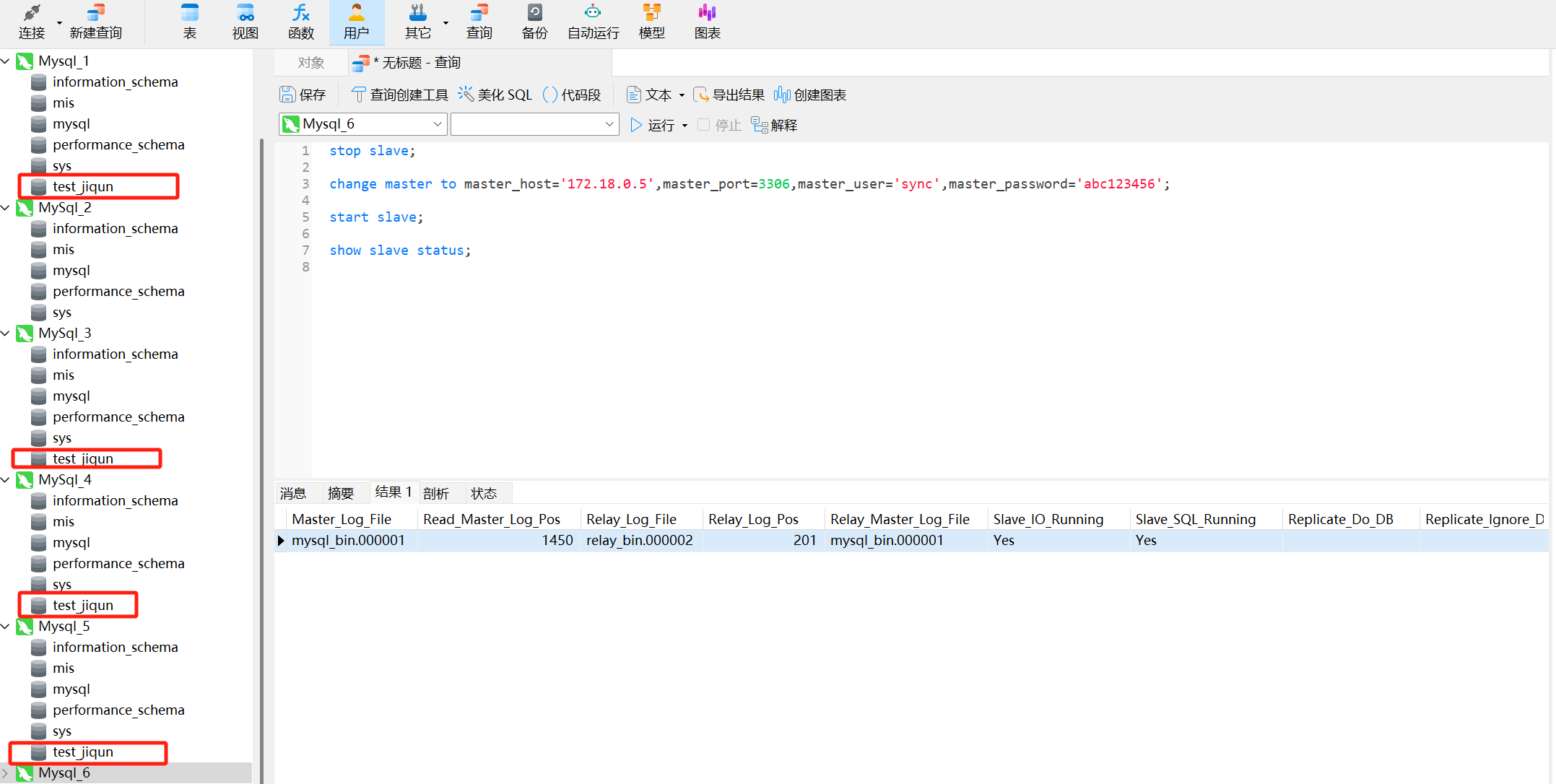This screenshot has width=1556, height=784.
Task: Switch to the 状态 status tab
Action: [x=484, y=493]
